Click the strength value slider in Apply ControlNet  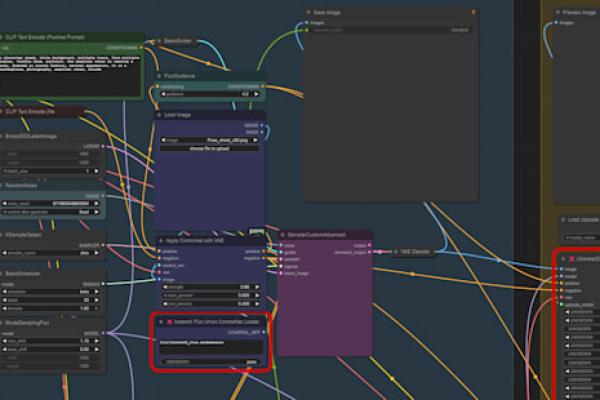(211, 287)
